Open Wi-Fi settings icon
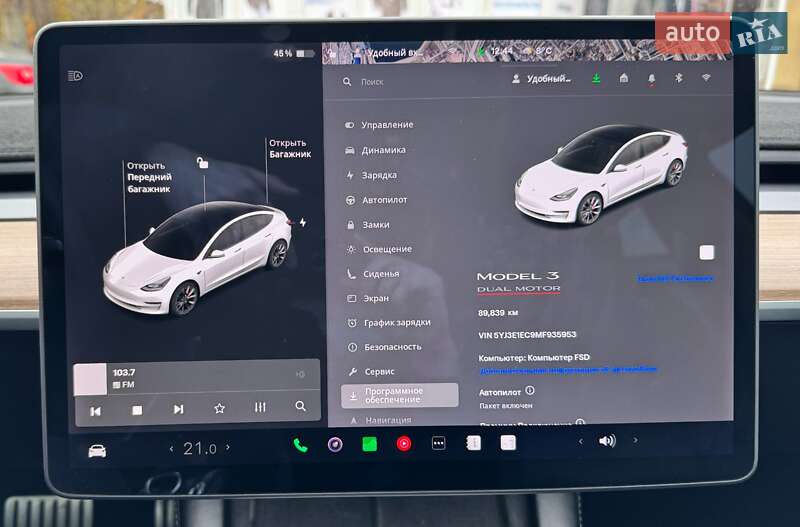This screenshot has width=800, height=527. [706, 78]
